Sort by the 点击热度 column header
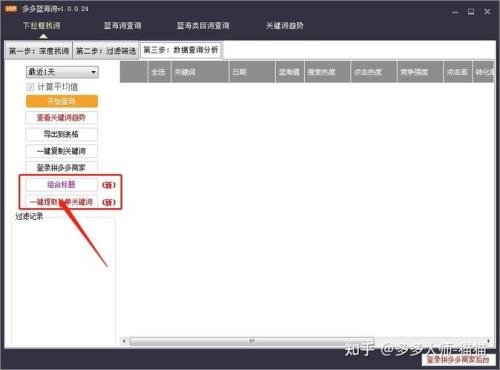The width and height of the screenshot is (500, 370). coord(374,72)
